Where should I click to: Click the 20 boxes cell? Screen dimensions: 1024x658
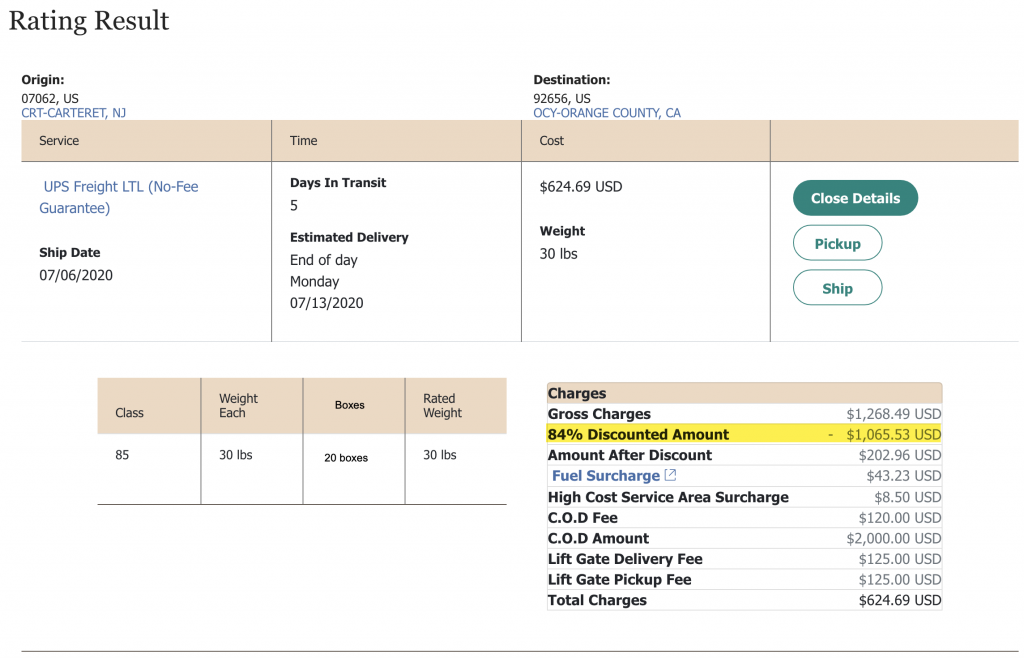point(346,458)
